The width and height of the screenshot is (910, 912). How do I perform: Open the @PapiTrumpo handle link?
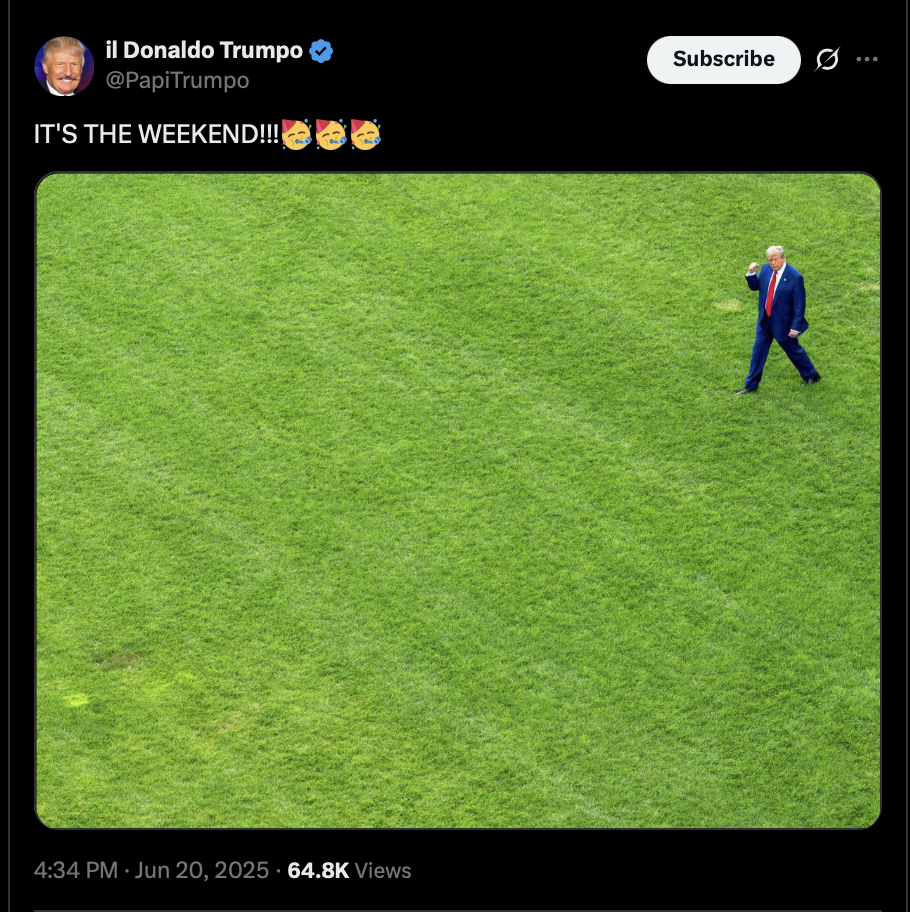[177, 80]
